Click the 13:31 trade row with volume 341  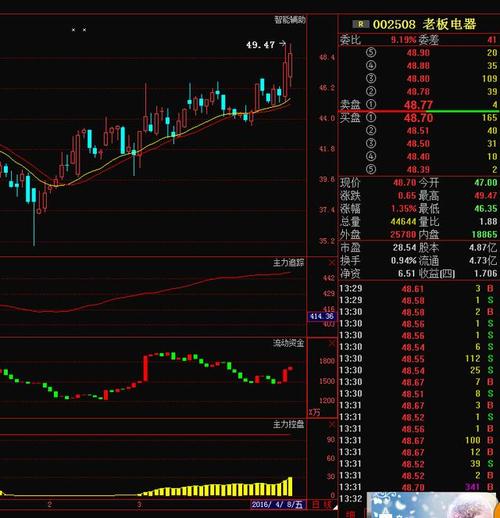pos(418,487)
